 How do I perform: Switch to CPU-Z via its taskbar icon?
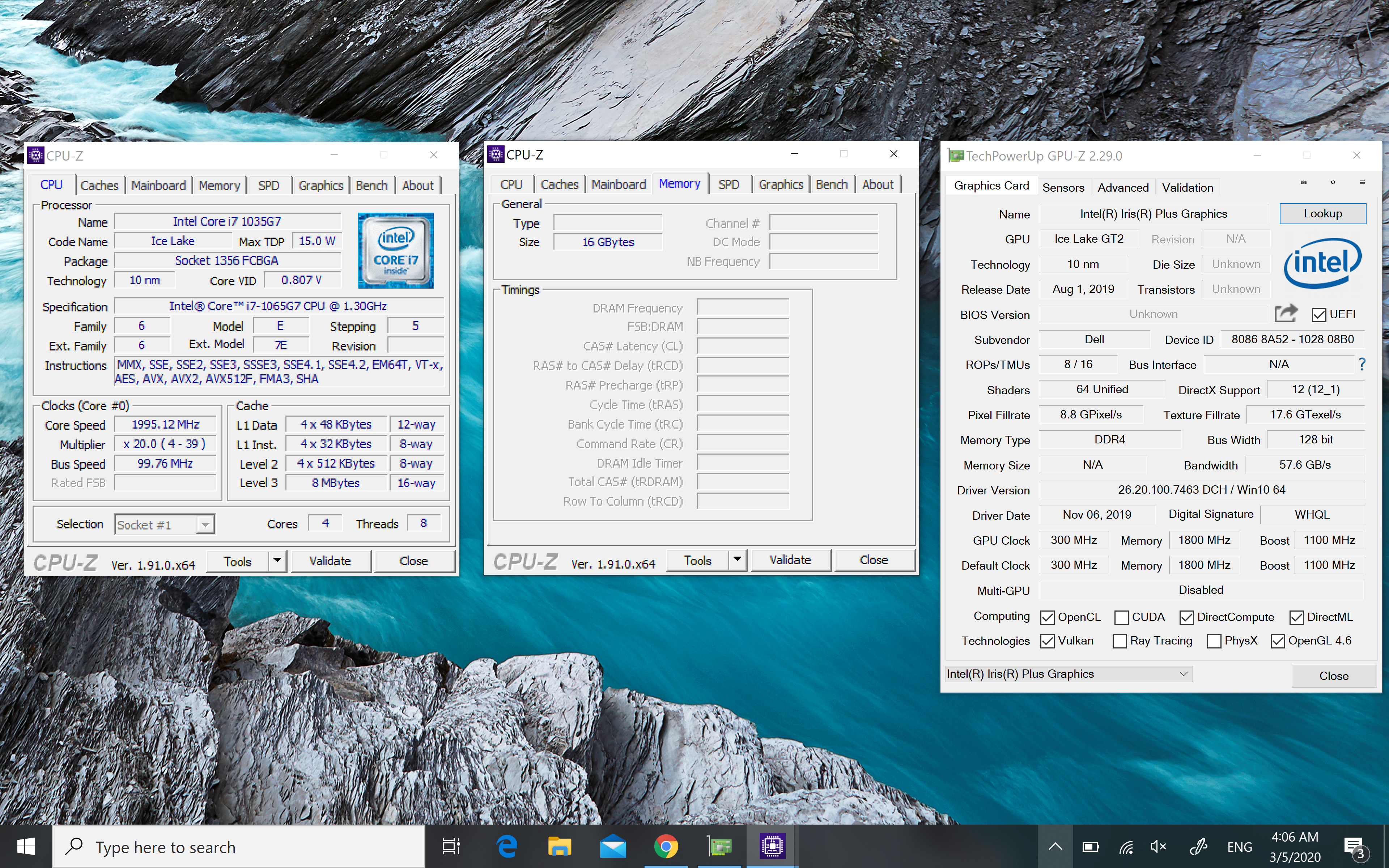point(772,846)
